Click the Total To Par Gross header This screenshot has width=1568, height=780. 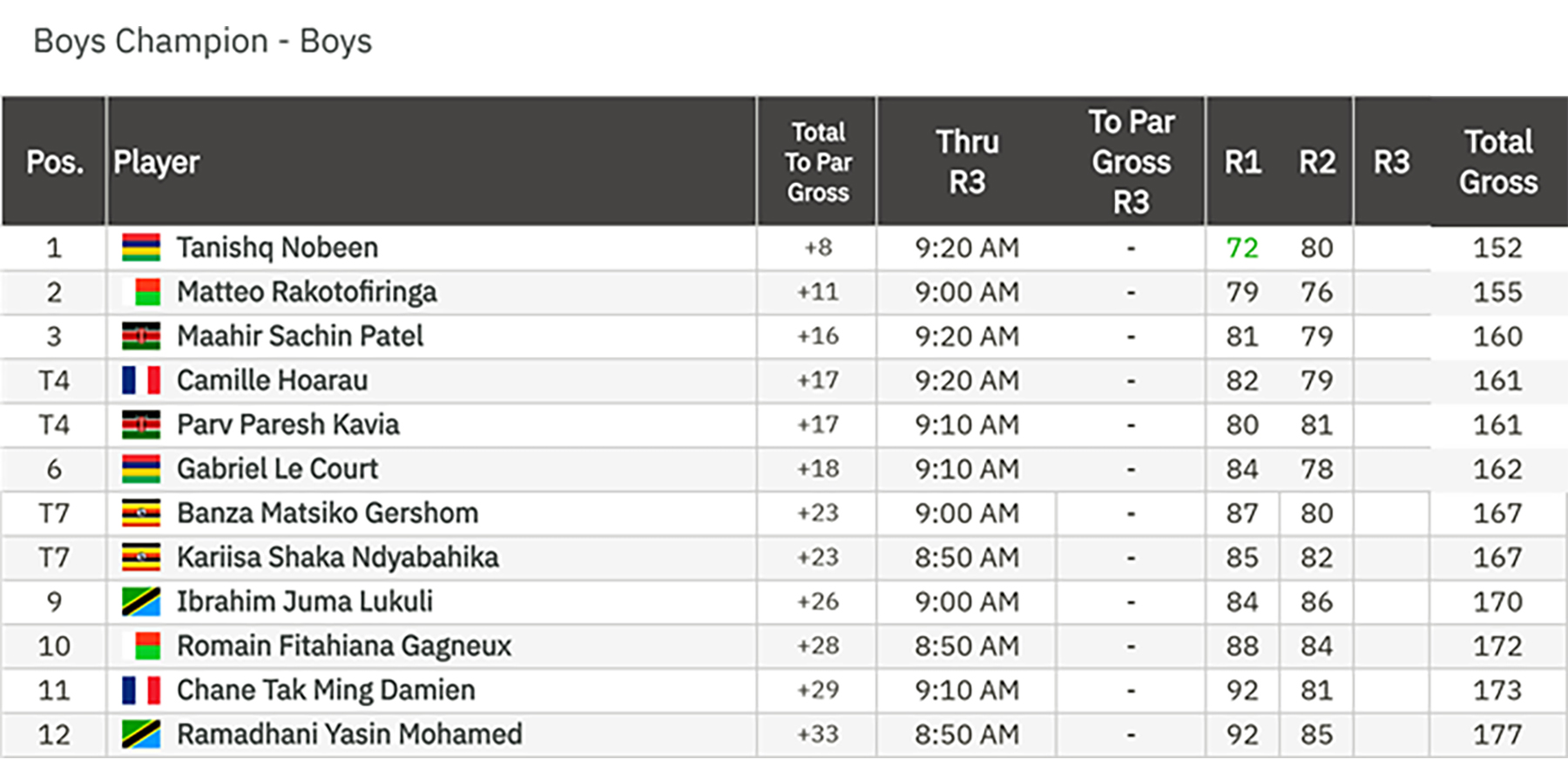818,162
